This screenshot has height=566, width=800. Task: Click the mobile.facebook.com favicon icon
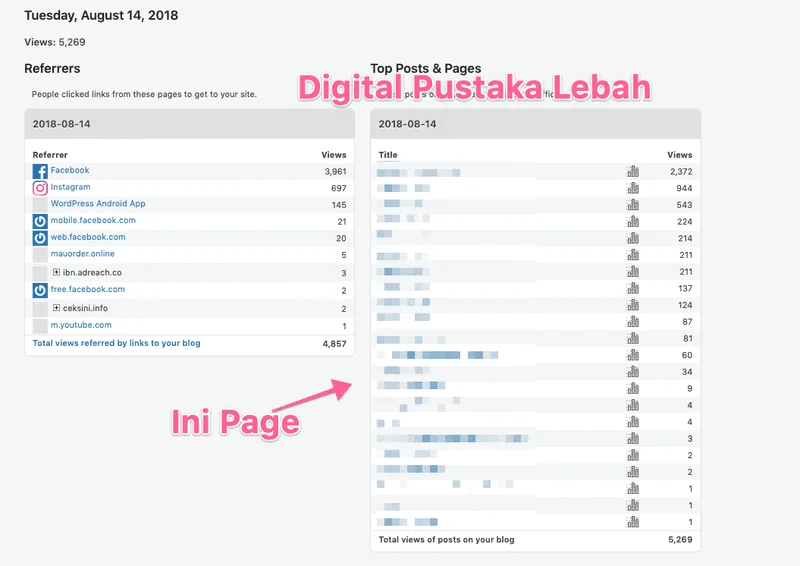40,222
